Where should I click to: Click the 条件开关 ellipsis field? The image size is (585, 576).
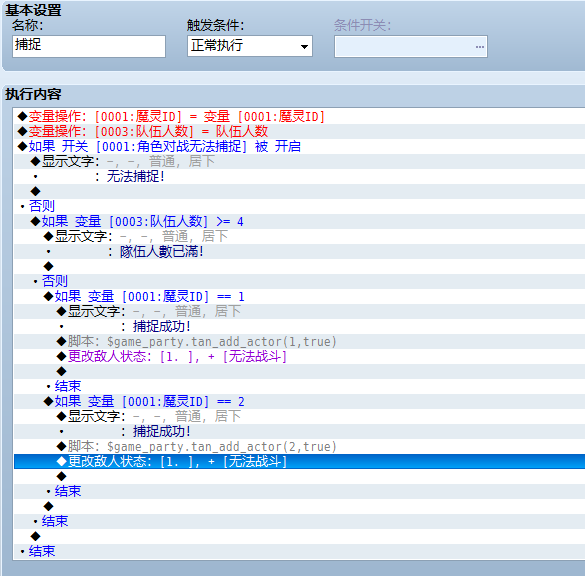[x=411, y=47]
